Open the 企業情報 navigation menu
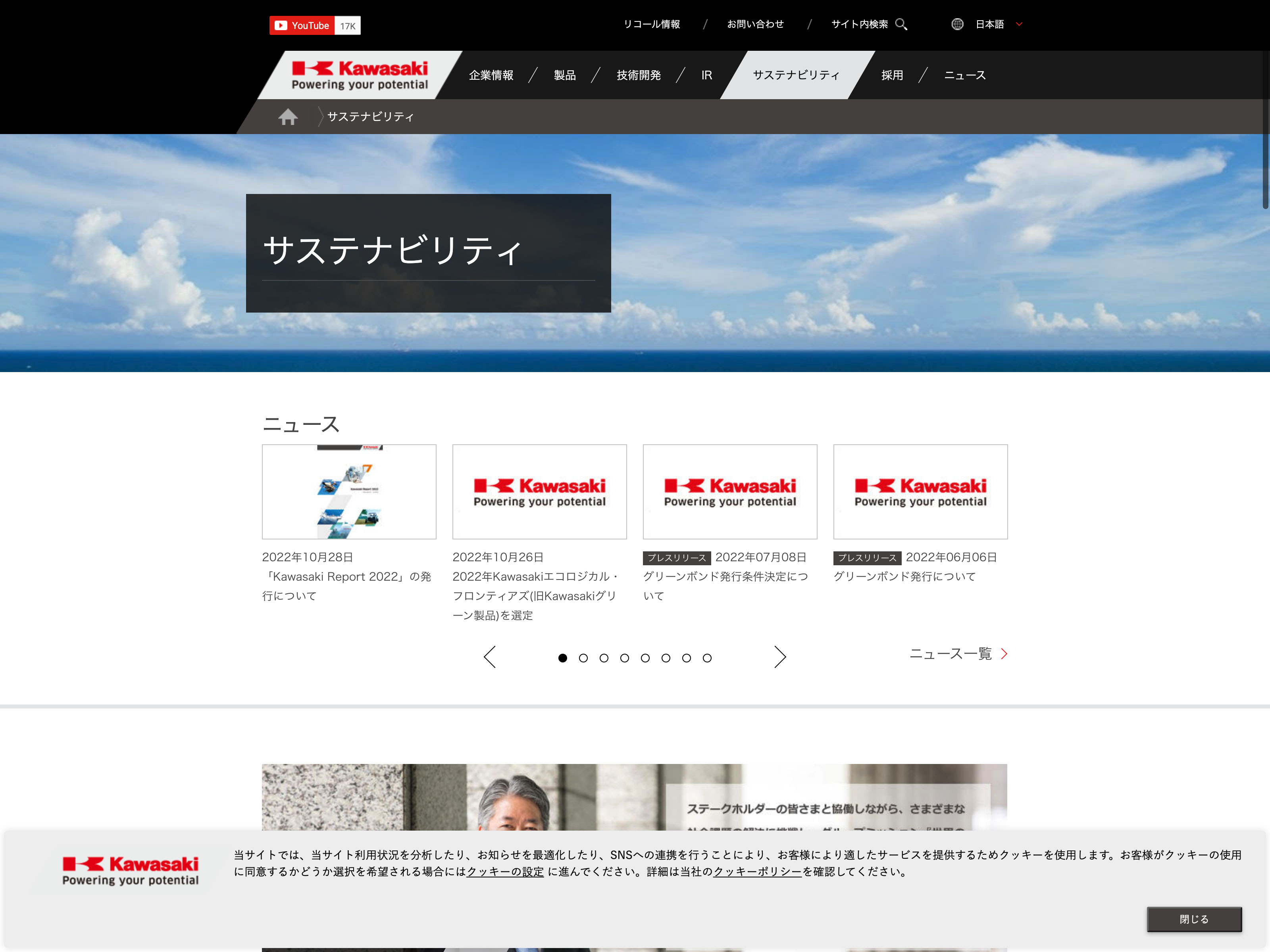The width and height of the screenshot is (1270, 952). click(x=491, y=75)
